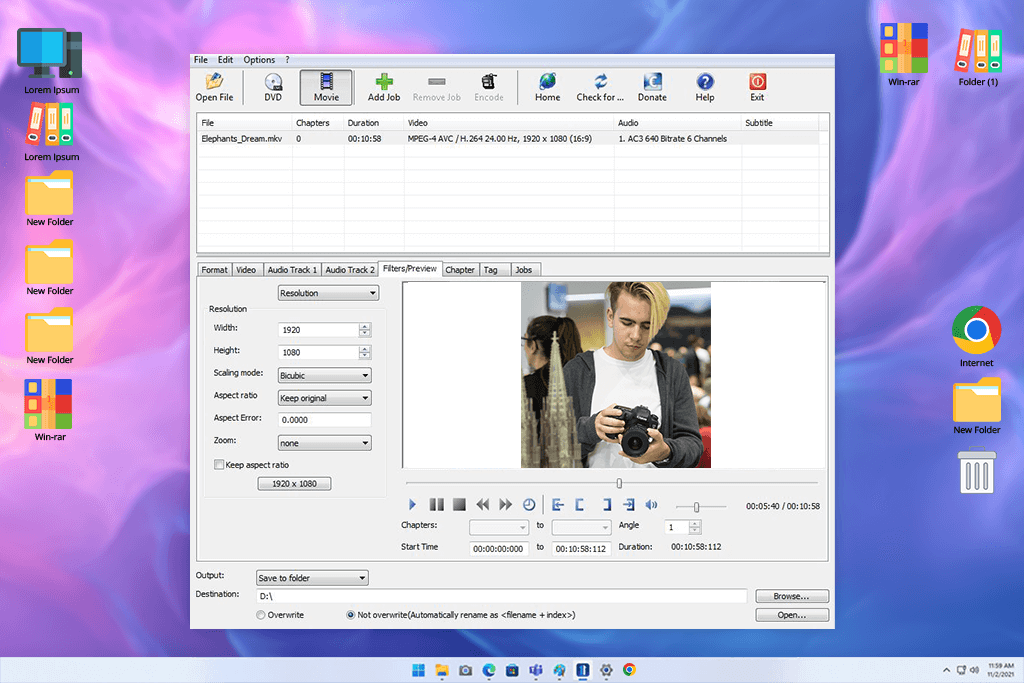
Task: Switch to the Jobs tab
Action: [524, 270]
